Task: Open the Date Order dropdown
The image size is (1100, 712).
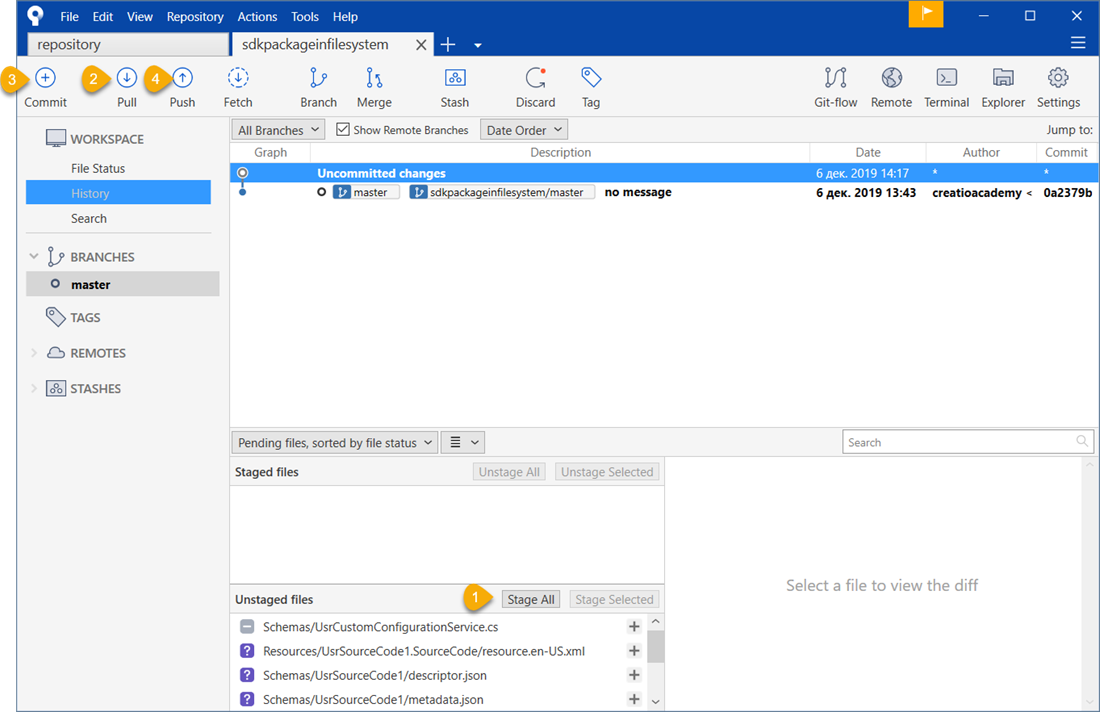Action: coord(523,128)
